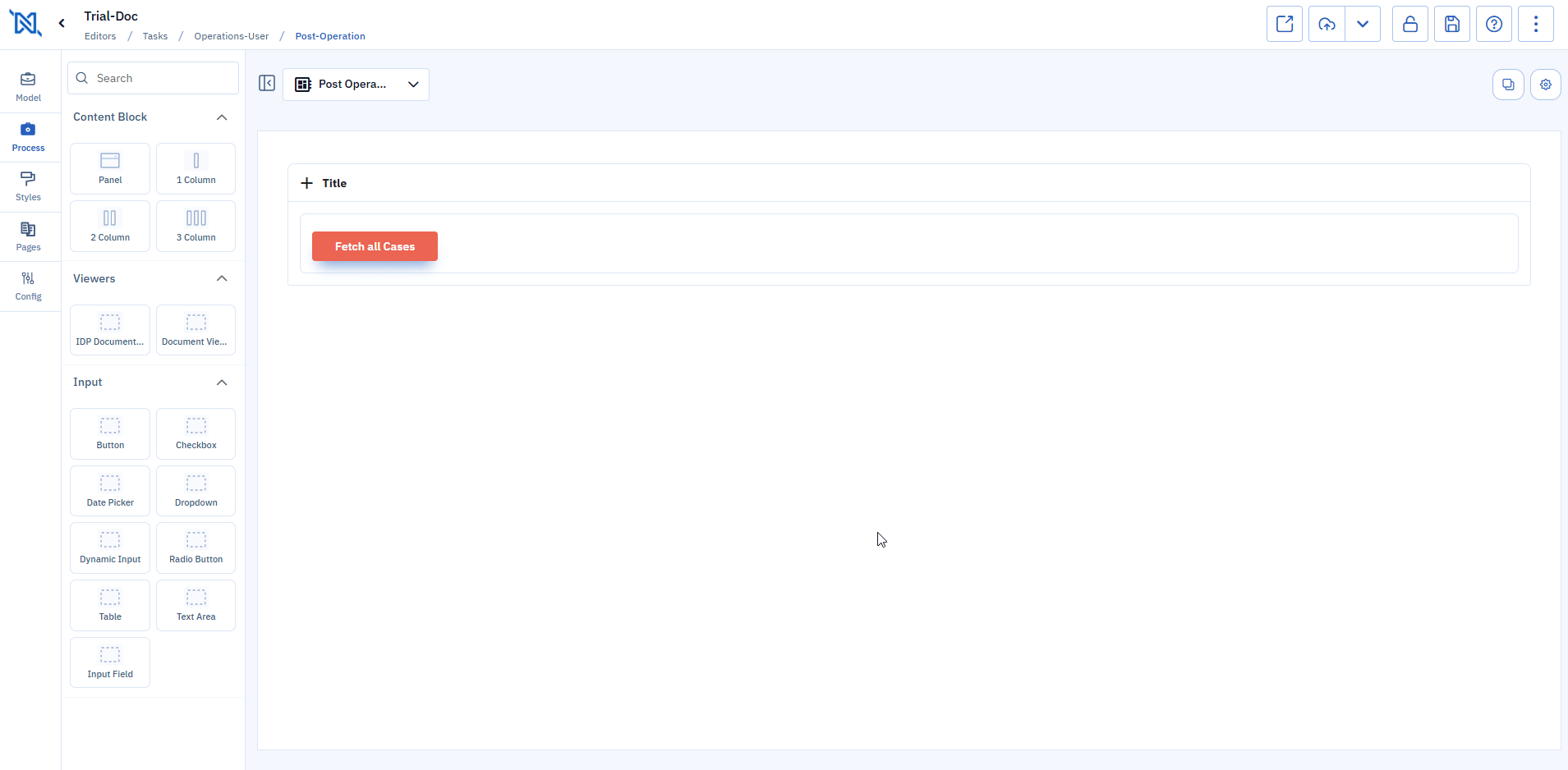1568x770 pixels.
Task: Open the Styles sidebar section
Action: click(29, 186)
